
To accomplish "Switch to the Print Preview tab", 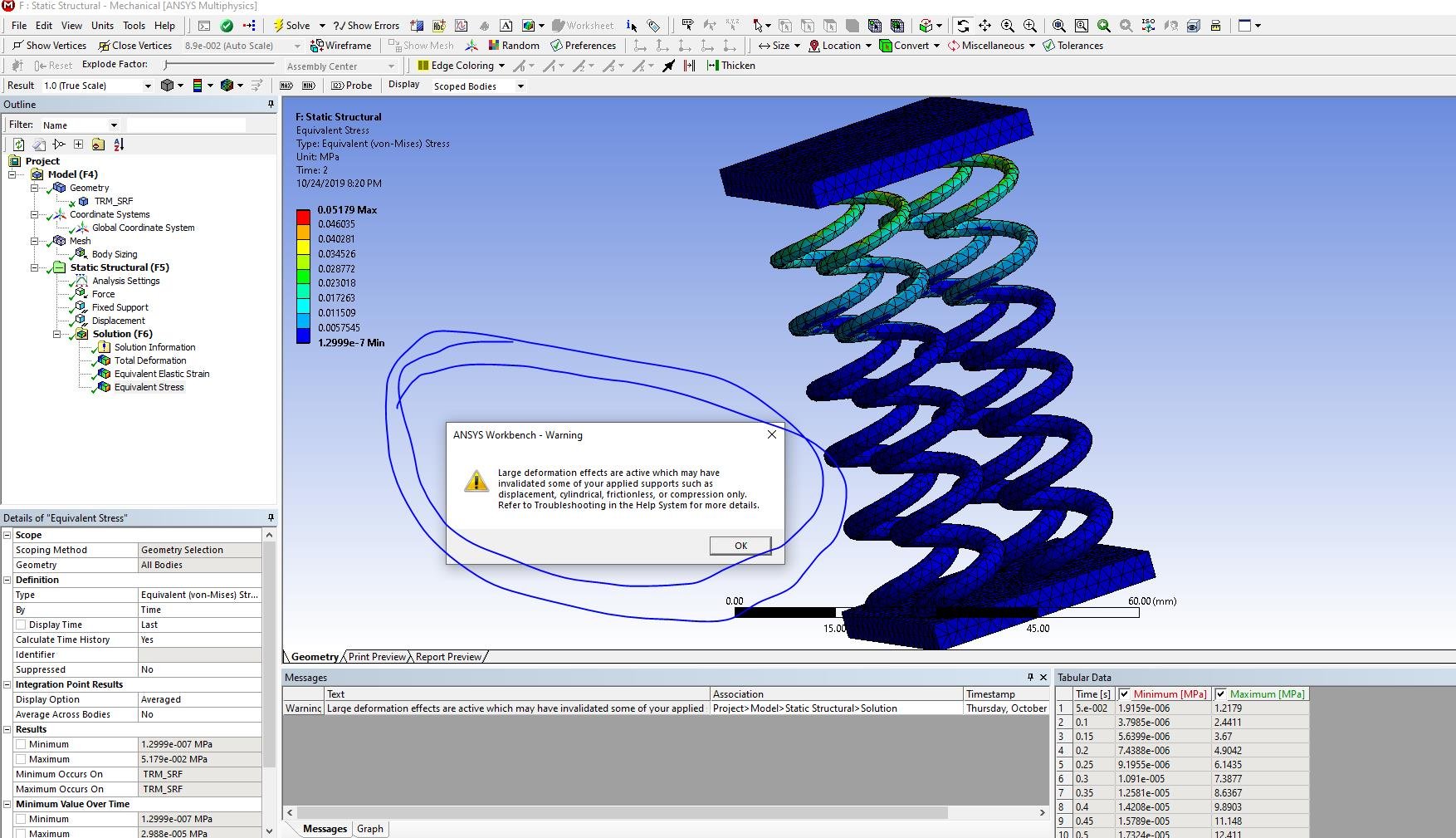I will click(x=378, y=657).
